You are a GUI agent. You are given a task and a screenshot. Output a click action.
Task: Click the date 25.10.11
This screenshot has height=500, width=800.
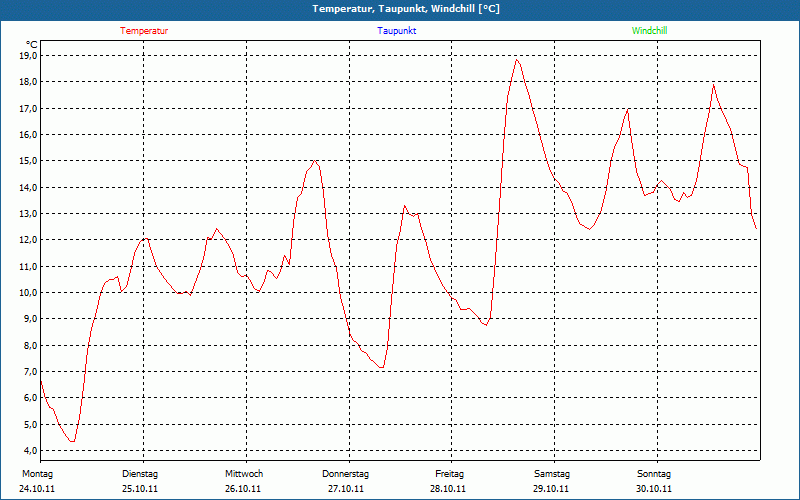coord(140,489)
